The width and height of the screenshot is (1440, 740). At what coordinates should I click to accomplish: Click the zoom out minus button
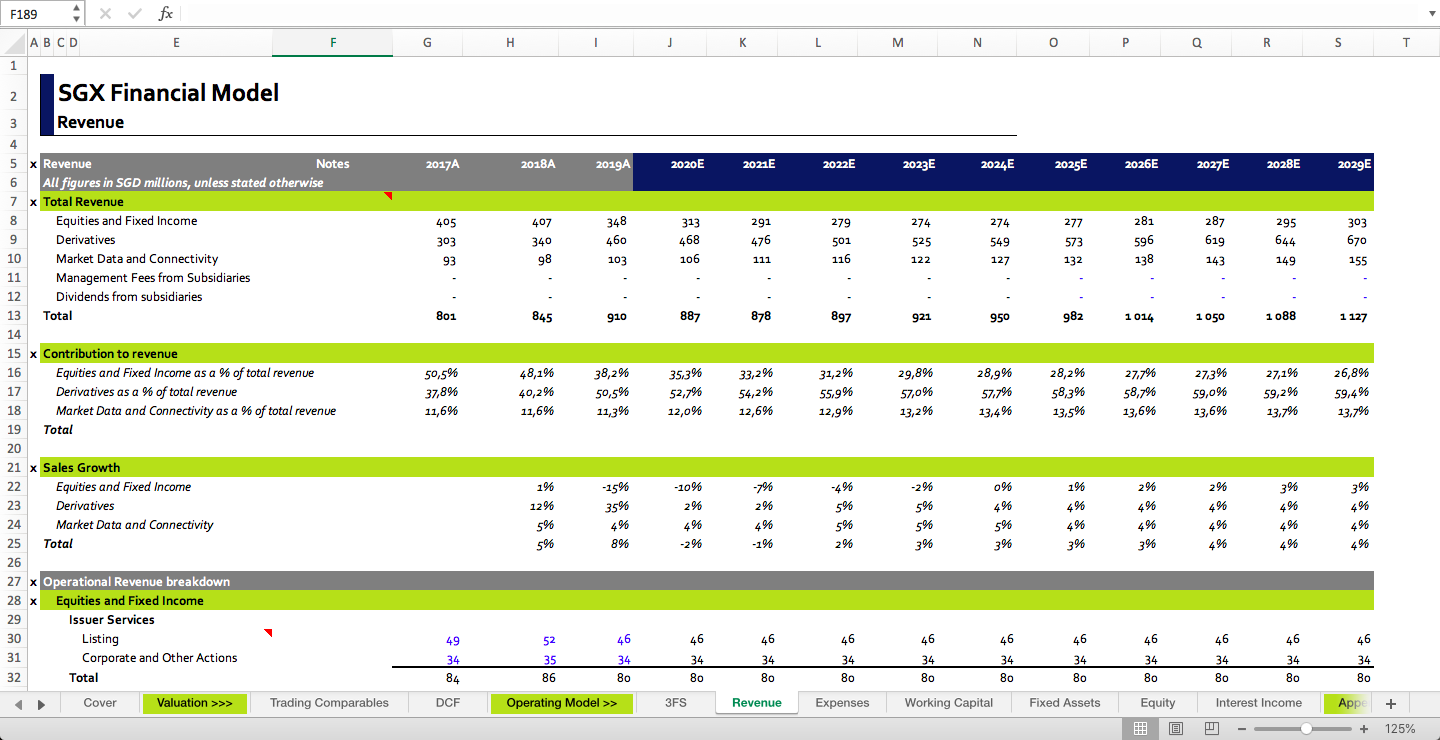(x=1242, y=729)
